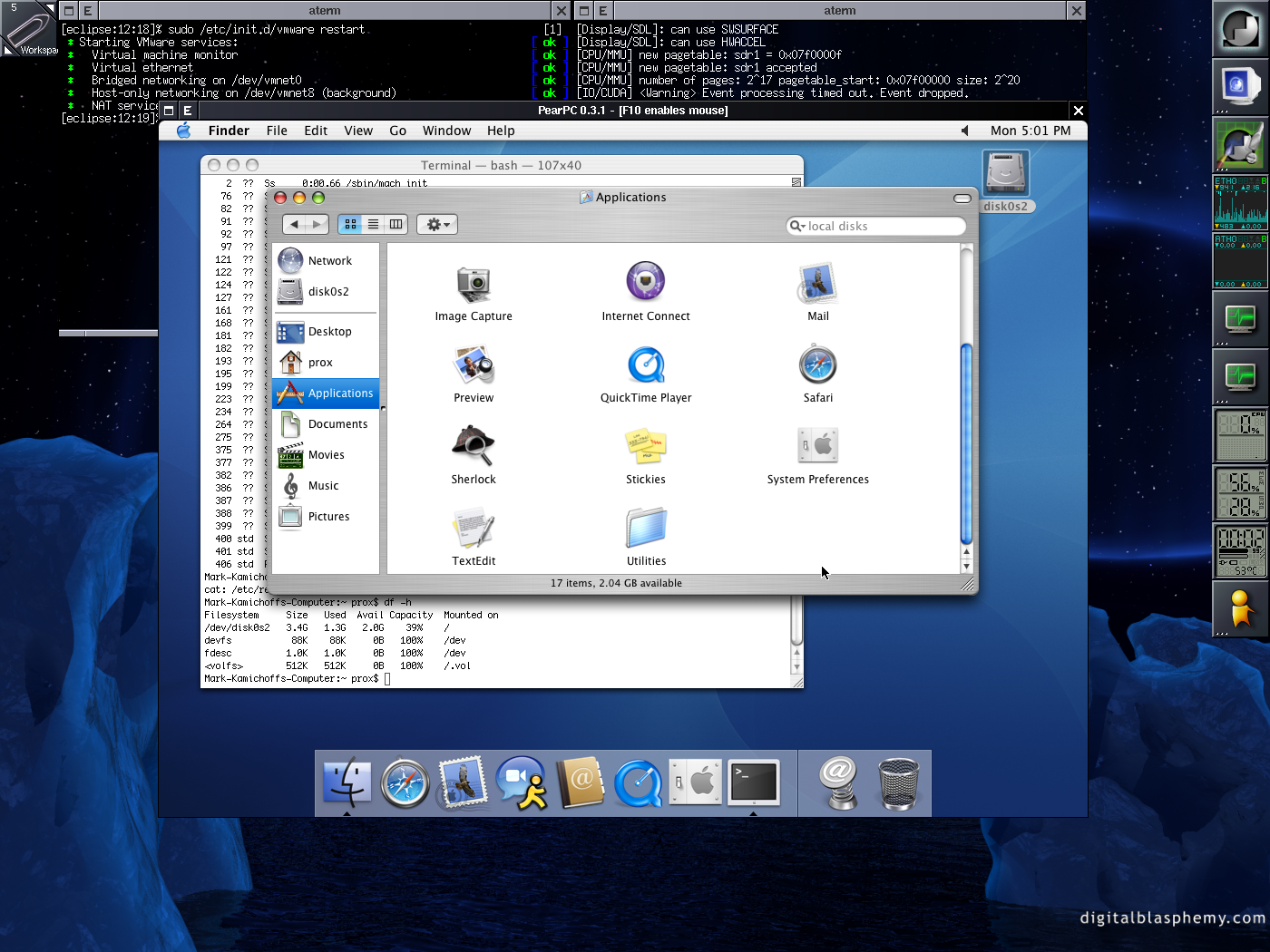Select the QuickTime Player application icon
1270x952 pixels.
646,365
